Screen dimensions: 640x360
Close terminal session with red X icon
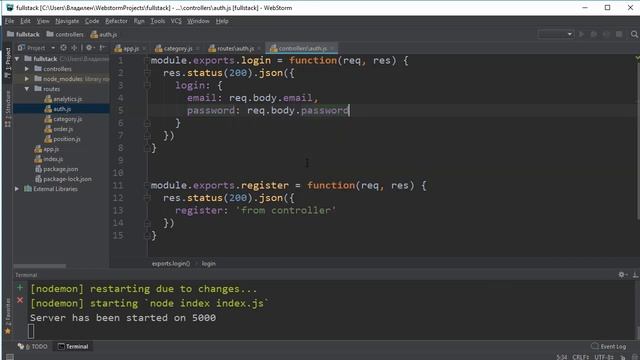tap(20, 300)
